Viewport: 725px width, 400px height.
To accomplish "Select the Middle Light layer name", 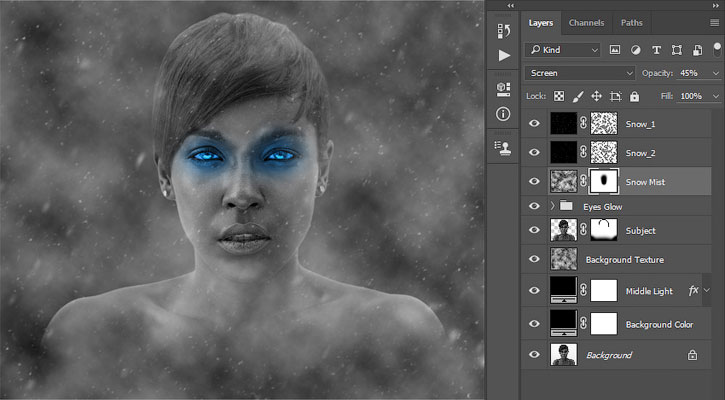I will coord(649,291).
